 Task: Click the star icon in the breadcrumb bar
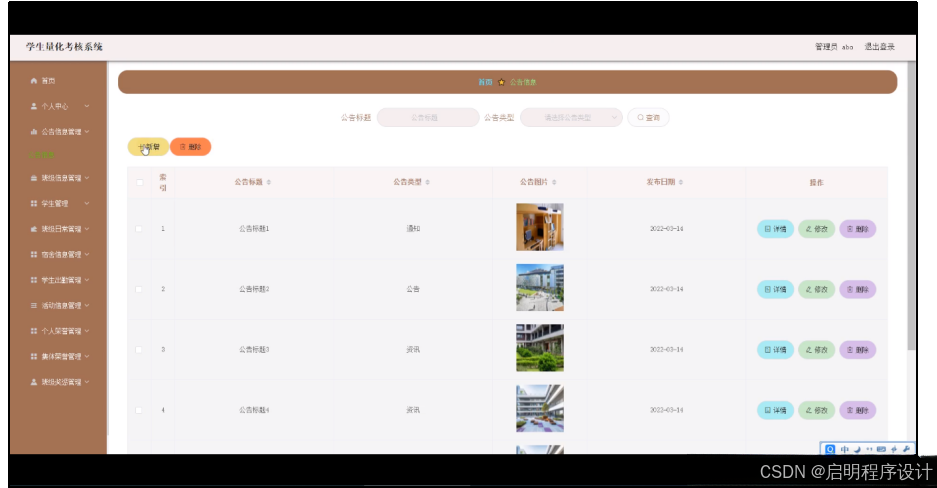[501, 82]
